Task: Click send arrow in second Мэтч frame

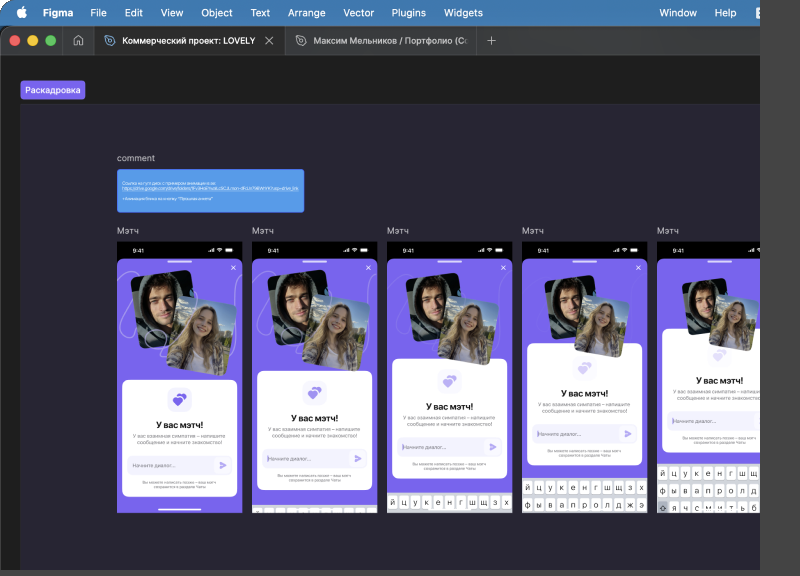Action: pyautogui.click(x=358, y=459)
